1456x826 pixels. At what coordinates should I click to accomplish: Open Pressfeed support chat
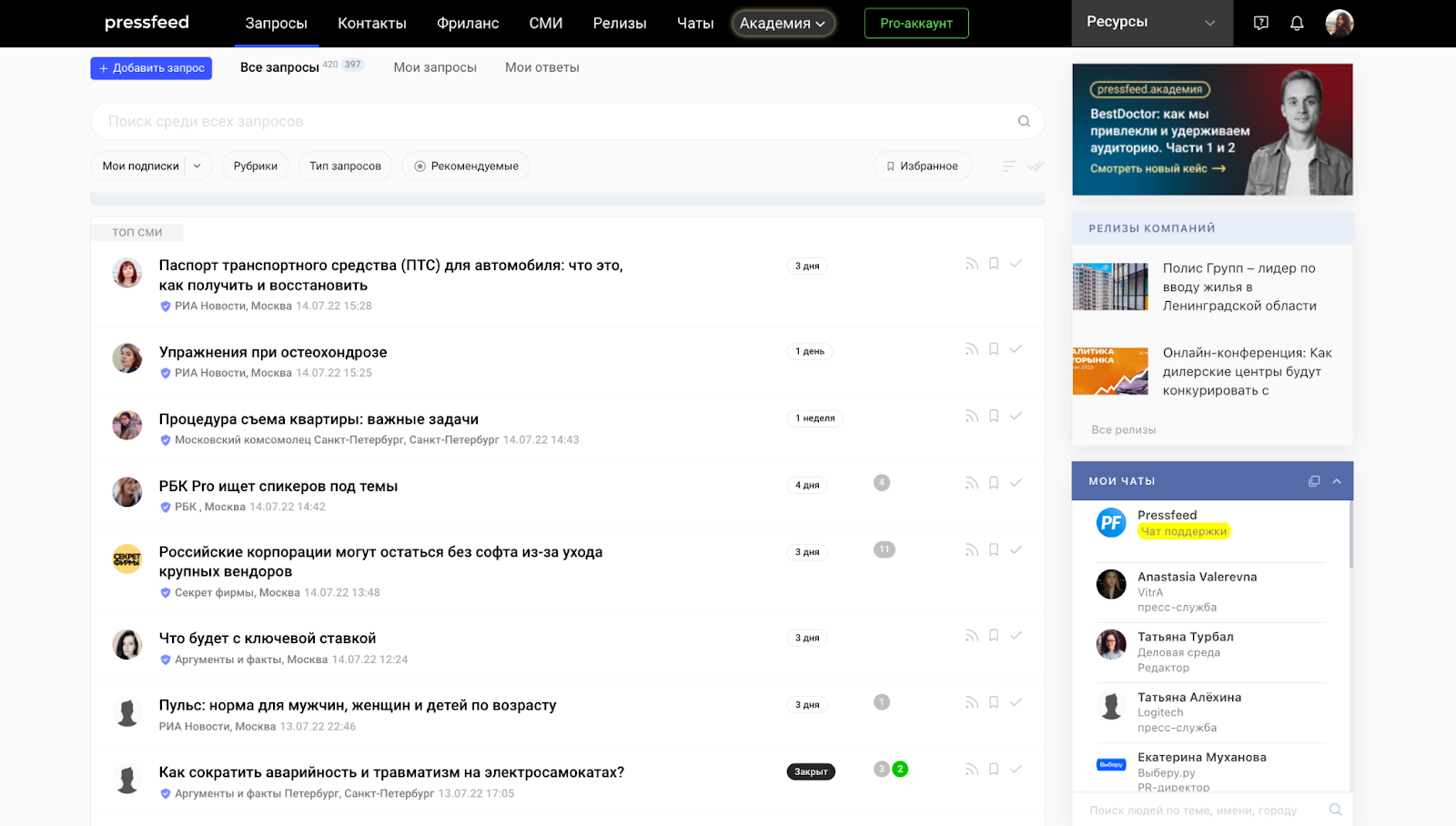click(1210, 524)
